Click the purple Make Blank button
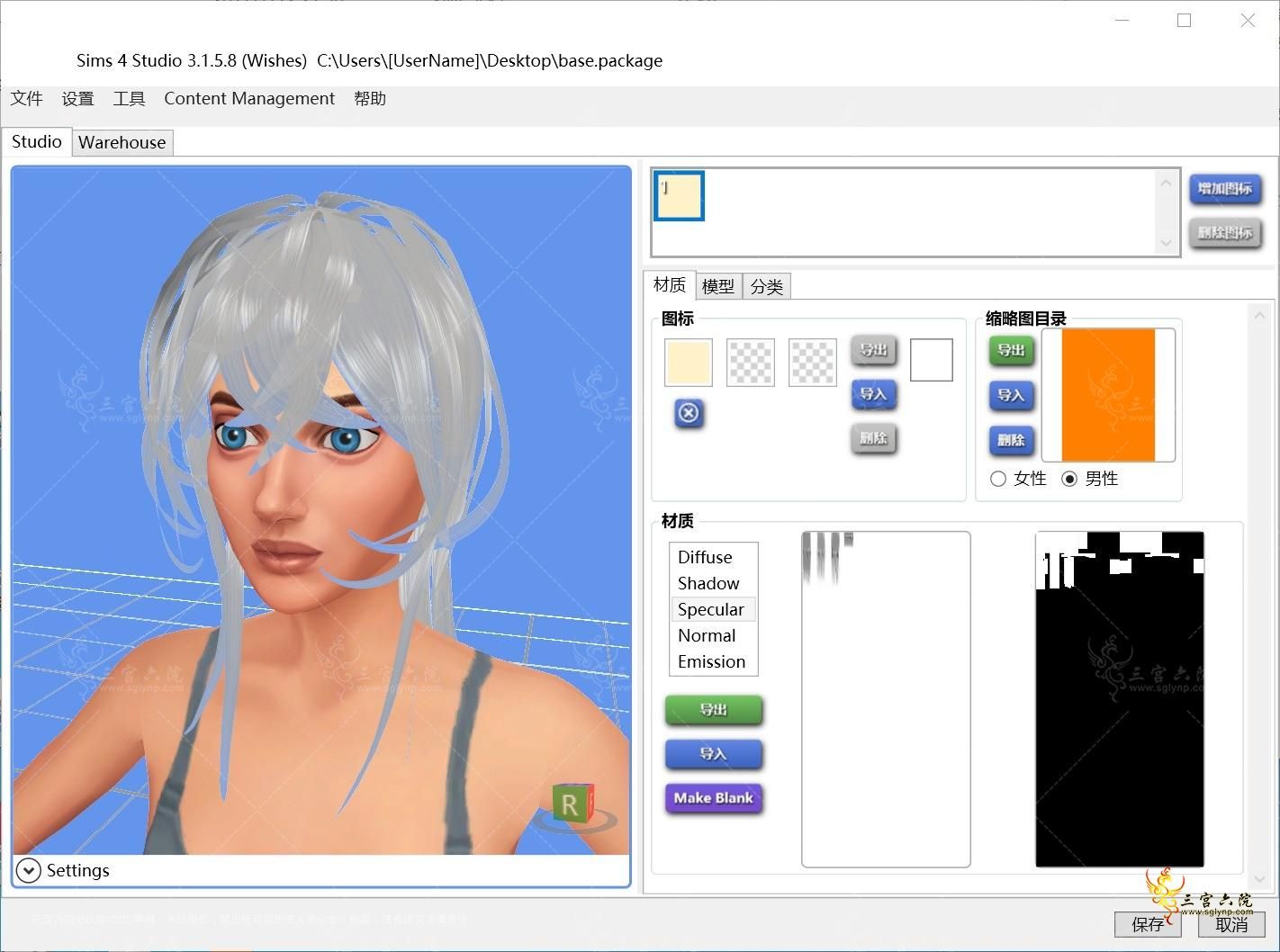This screenshot has width=1280, height=952. click(714, 798)
